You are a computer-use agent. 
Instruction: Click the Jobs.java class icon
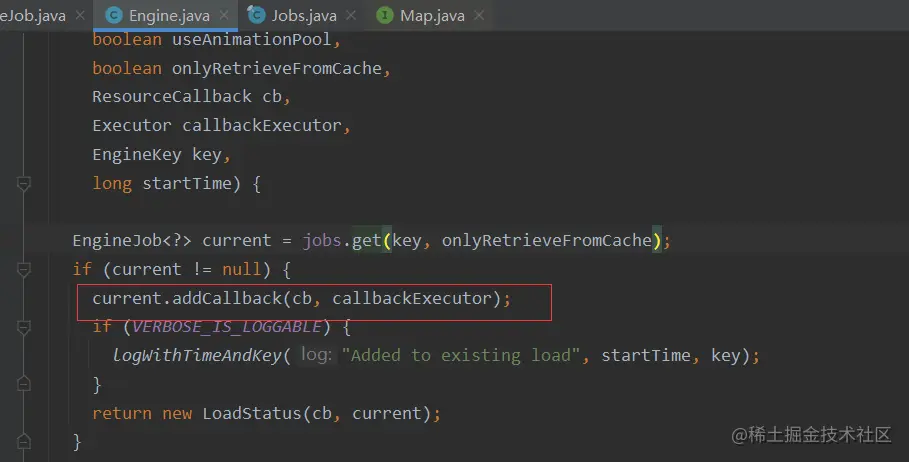256,14
